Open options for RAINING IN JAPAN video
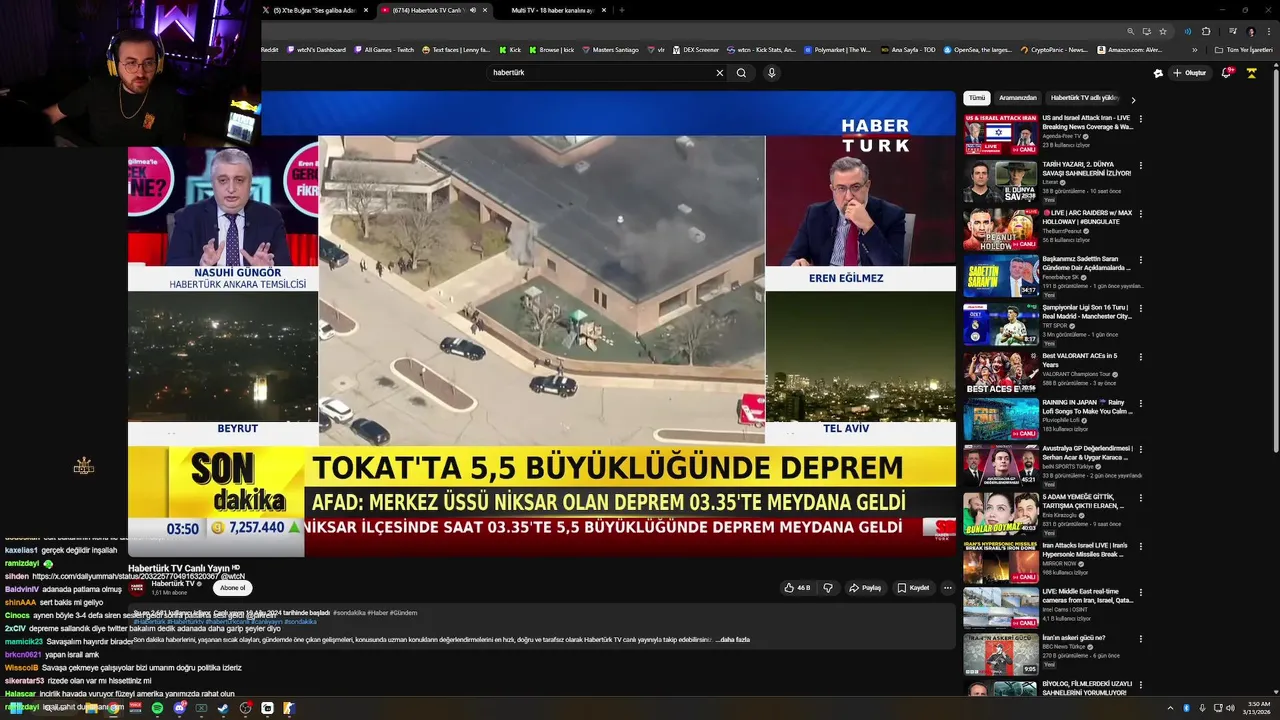Viewport: 1280px width, 720px height. (x=1140, y=404)
